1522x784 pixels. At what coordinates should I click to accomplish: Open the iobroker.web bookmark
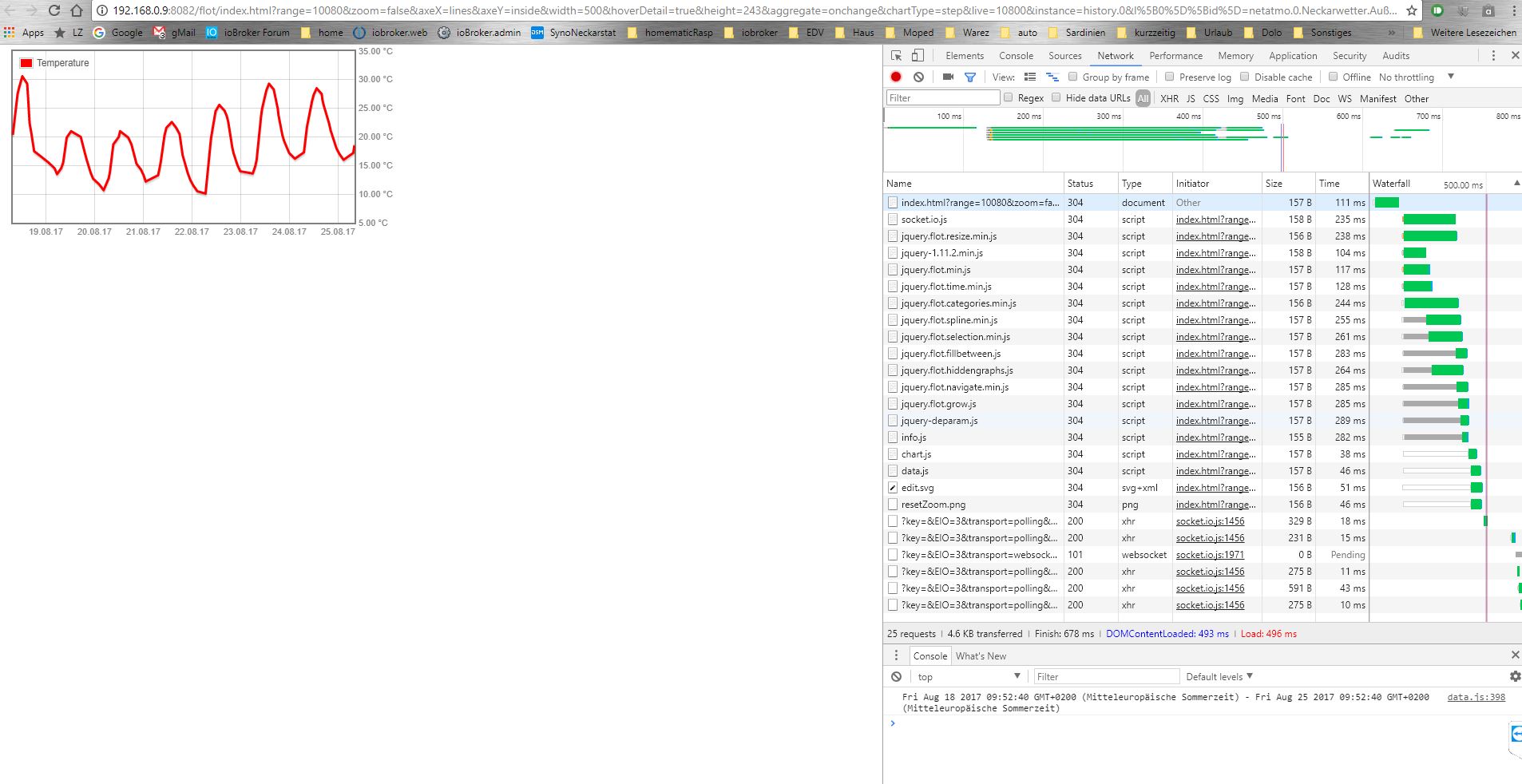(390, 33)
